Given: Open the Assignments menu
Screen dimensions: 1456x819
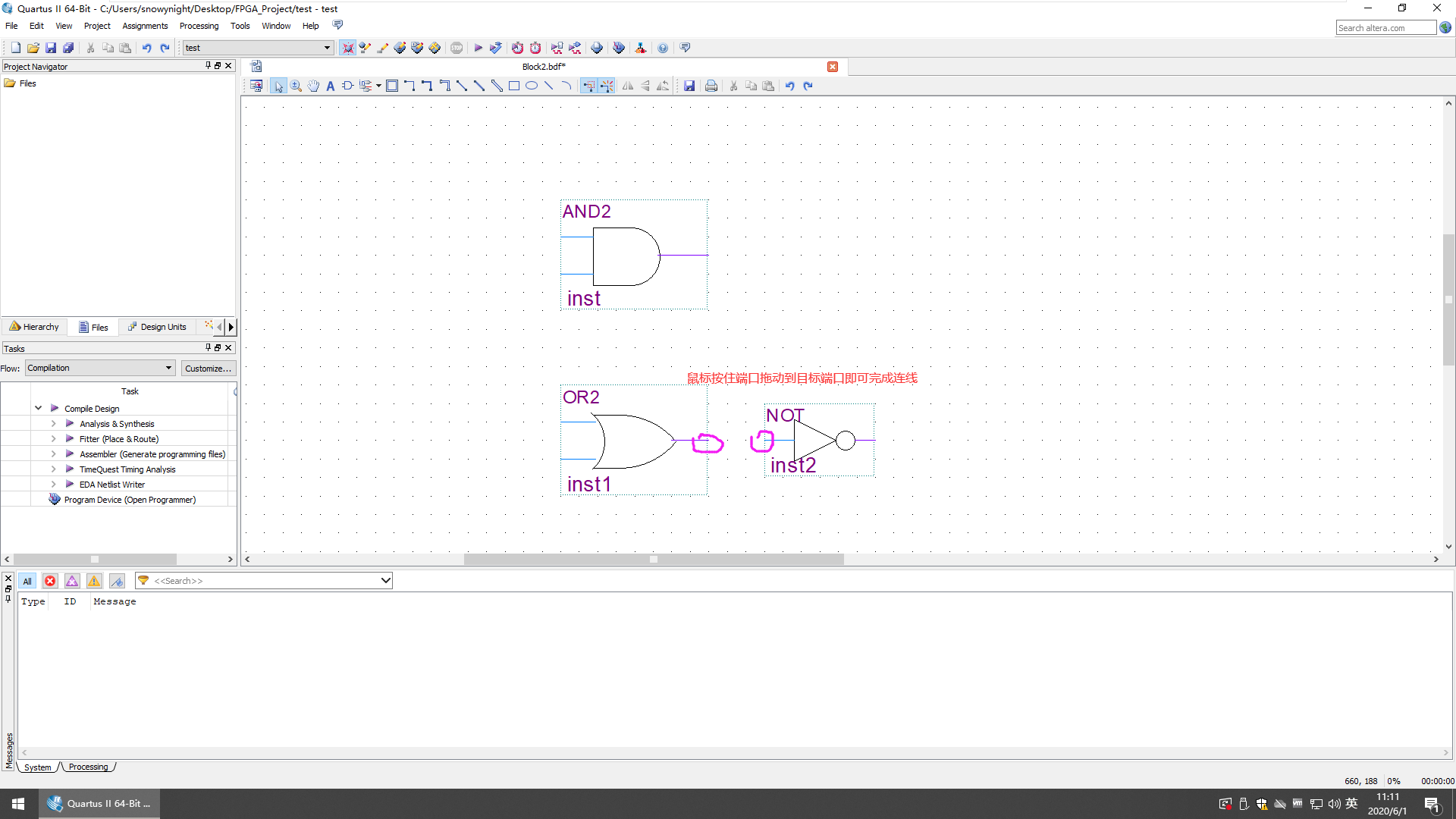Looking at the screenshot, I should point(145,25).
